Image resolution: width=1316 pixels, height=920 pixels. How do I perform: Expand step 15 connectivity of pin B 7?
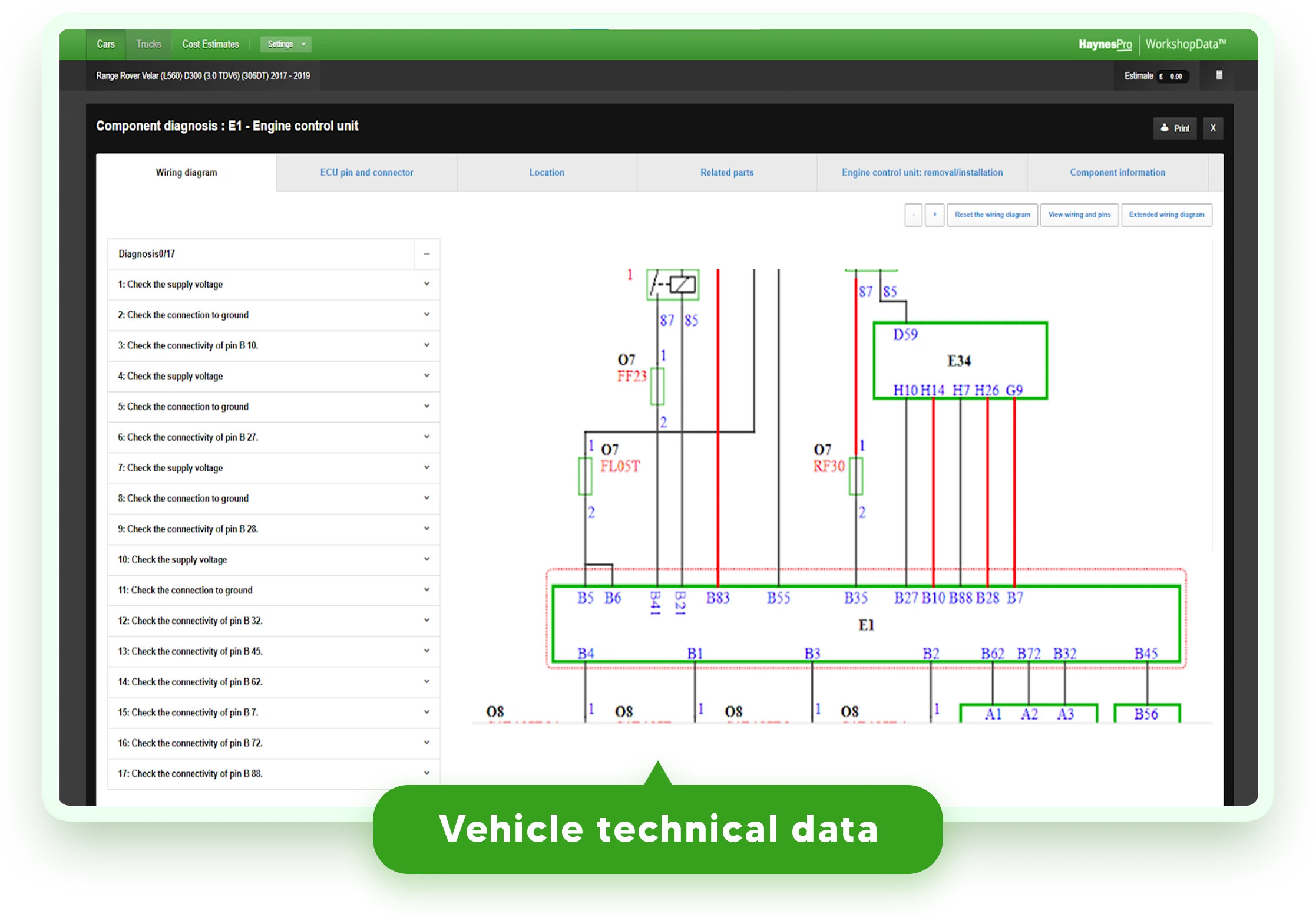[x=274, y=713]
